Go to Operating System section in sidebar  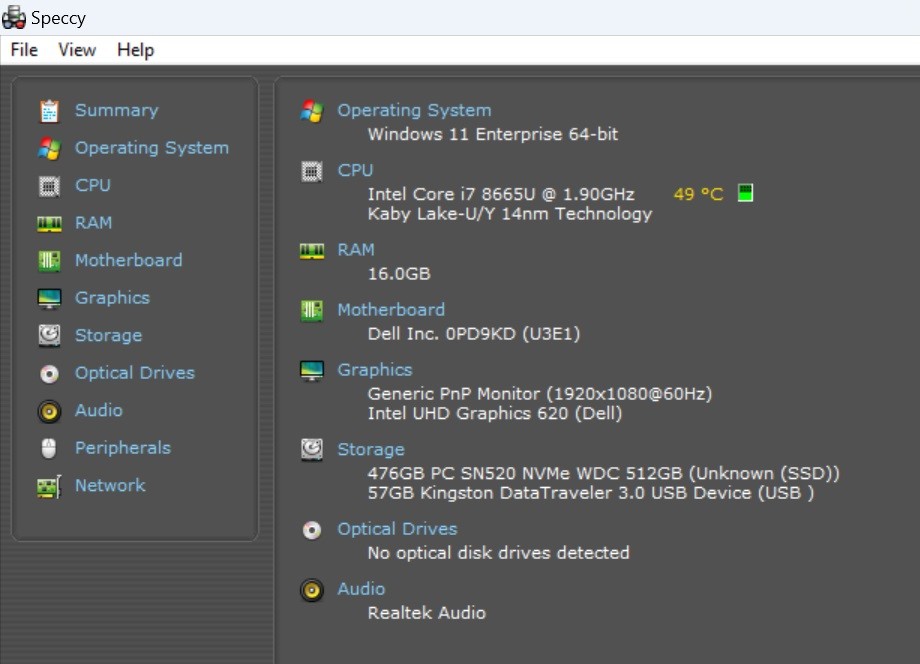click(152, 148)
